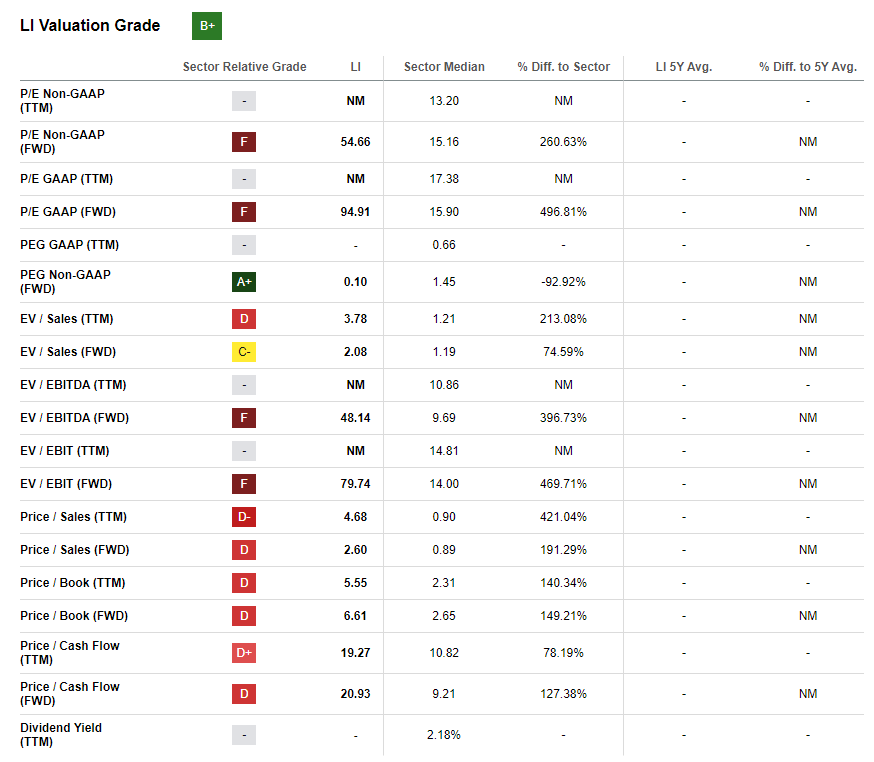Click the D grade badge for EV / Sales (TTM)
Image resolution: width=874 pixels, height=762 pixels.
244,319
